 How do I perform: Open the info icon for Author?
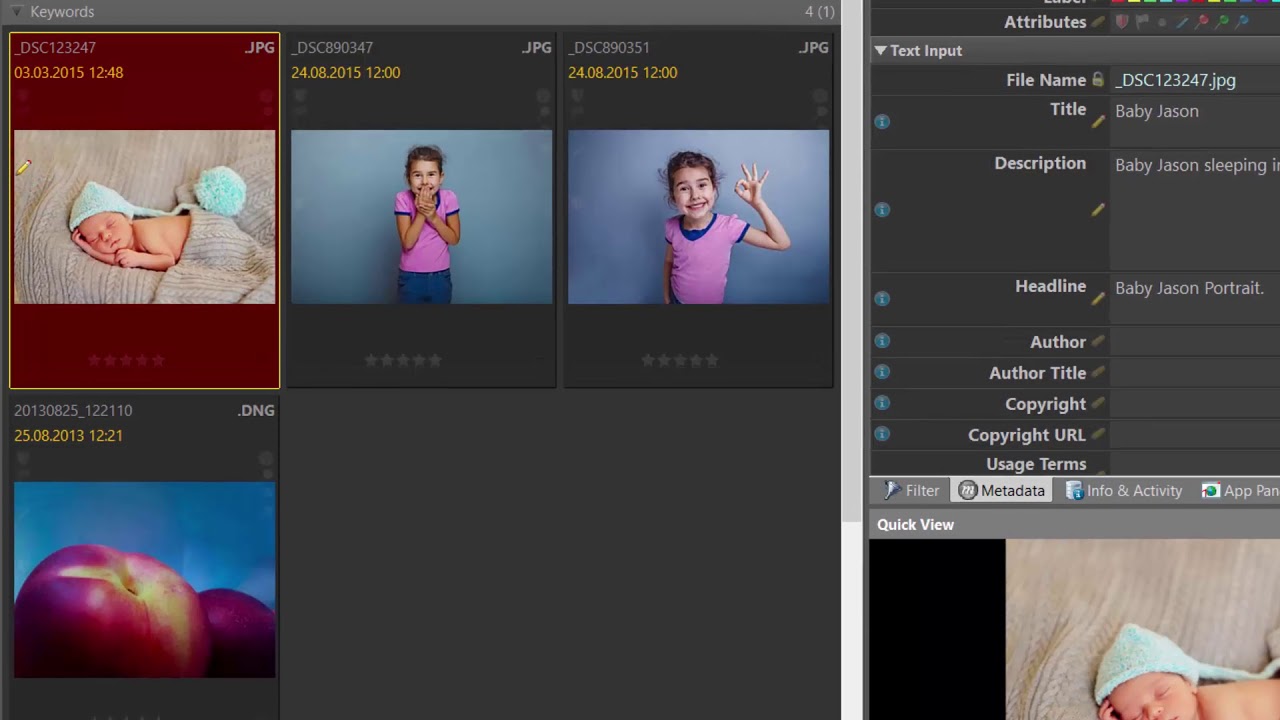882,341
